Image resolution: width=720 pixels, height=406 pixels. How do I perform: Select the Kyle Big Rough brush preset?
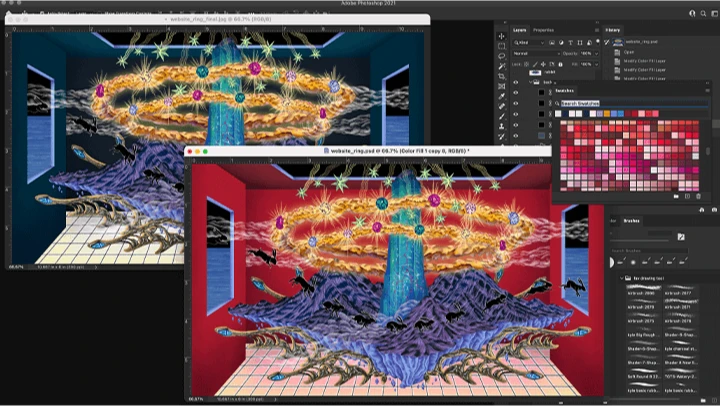pyautogui.click(x=644, y=332)
